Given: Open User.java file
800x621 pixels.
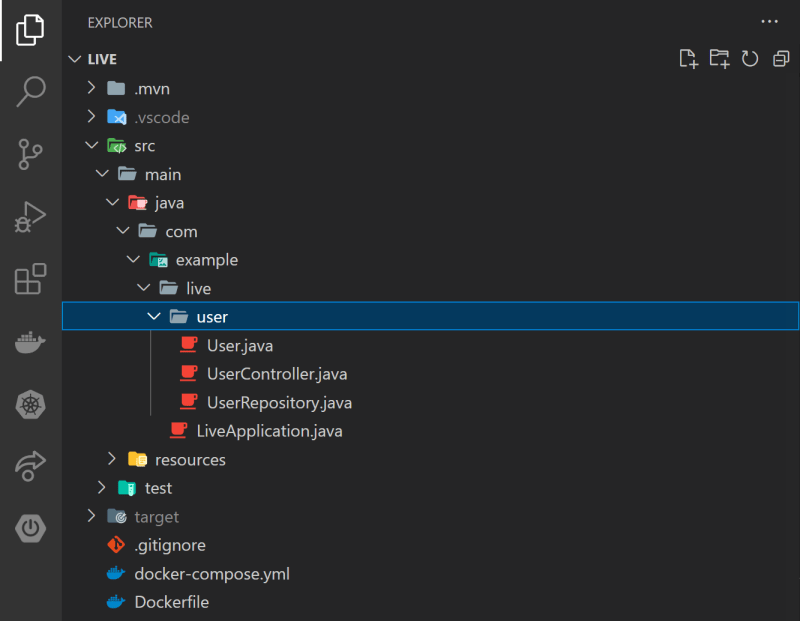Looking at the screenshot, I should click(240, 346).
